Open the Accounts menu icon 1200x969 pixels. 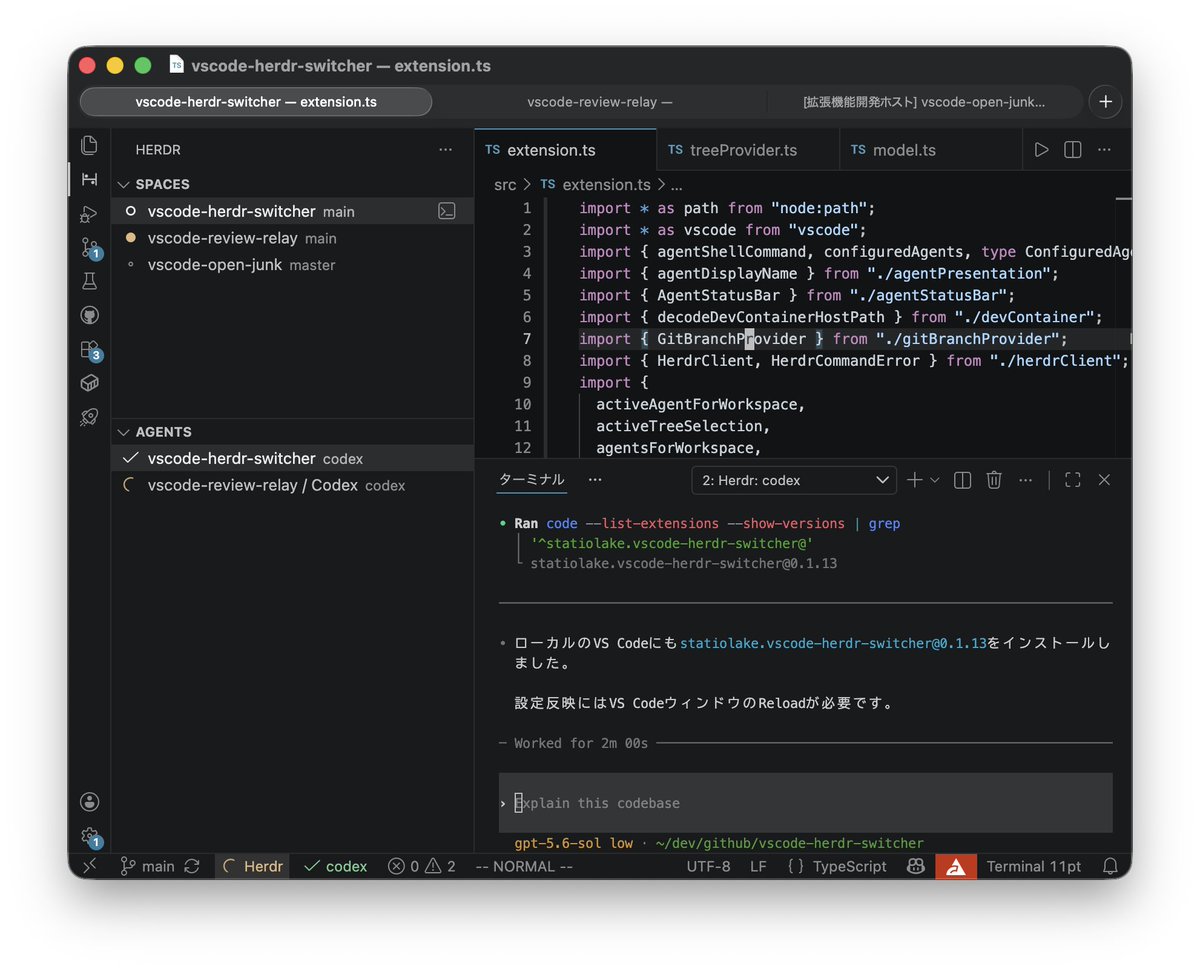(x=89, y=801)
